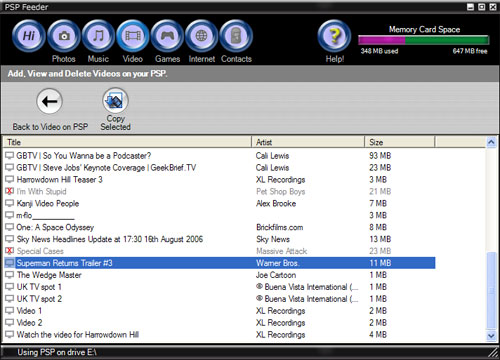Click artist 'Pet Shop Boys' cell

click(x=281, y=191)
